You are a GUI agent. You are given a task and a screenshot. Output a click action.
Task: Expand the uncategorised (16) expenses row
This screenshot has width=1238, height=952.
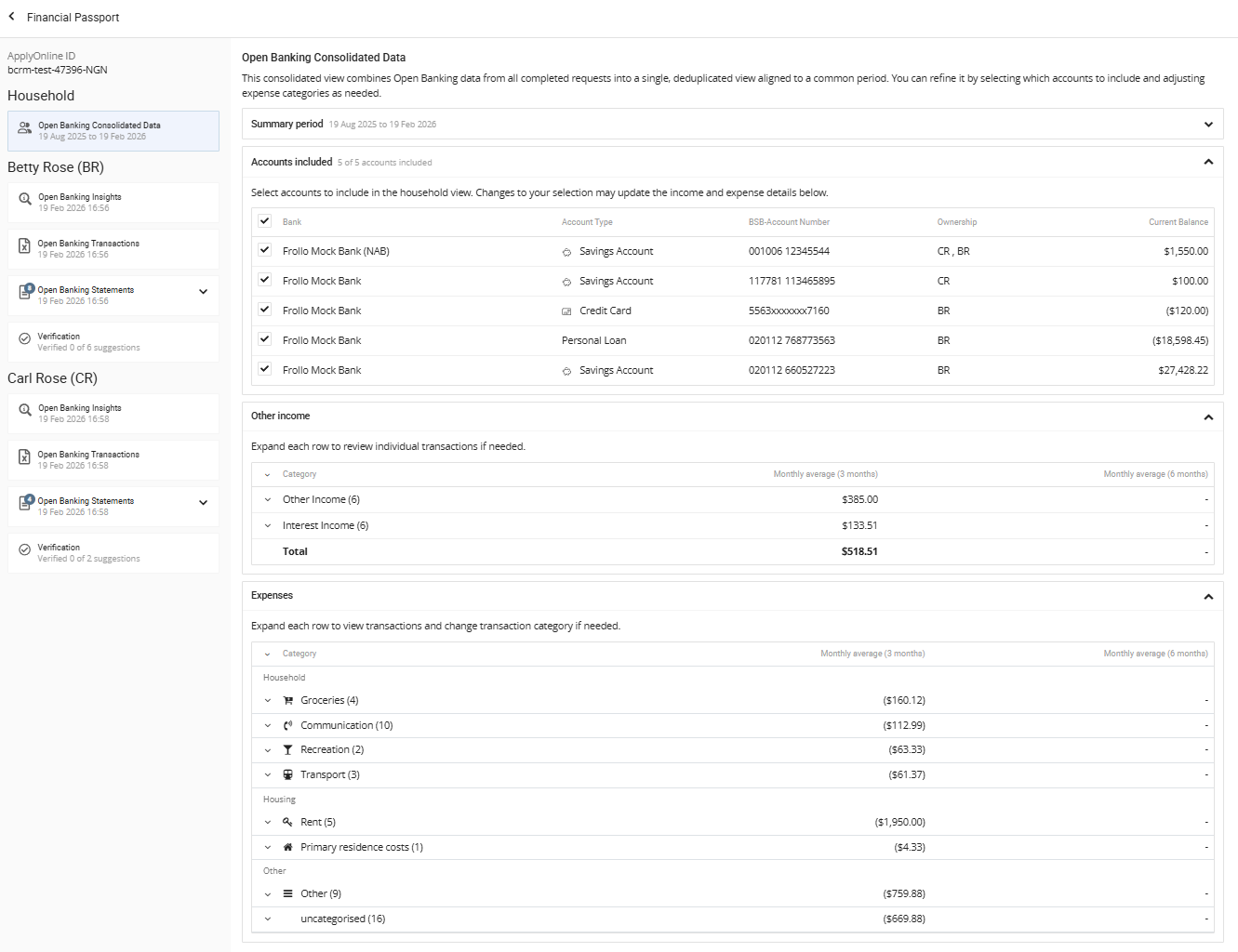tap(268, 919)
